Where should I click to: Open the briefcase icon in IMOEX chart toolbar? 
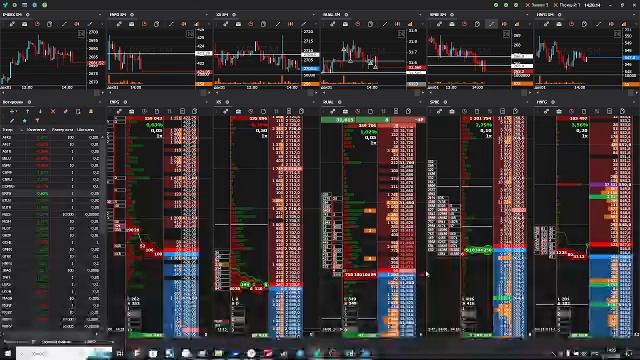coord(24,24)
